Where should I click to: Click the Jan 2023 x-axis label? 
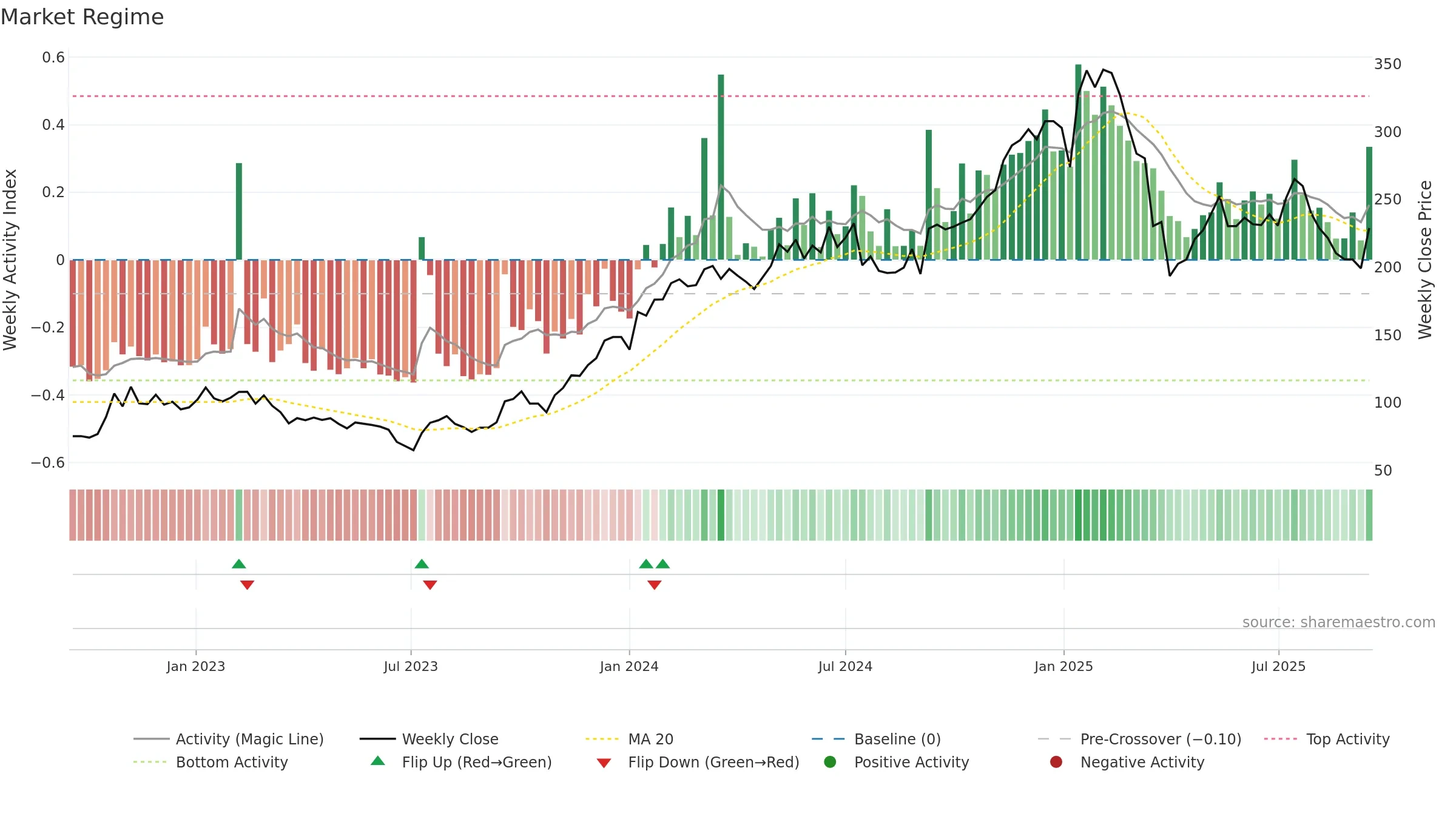point(196,666)
